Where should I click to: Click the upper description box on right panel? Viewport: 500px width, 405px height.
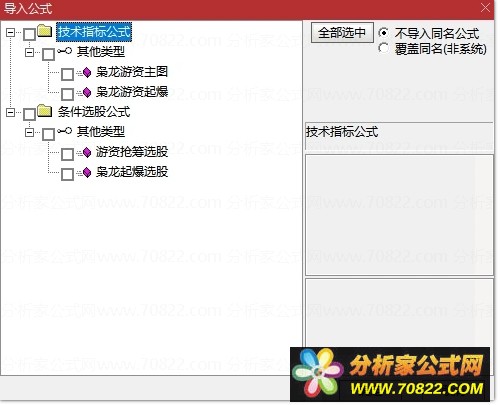(399, 215)
